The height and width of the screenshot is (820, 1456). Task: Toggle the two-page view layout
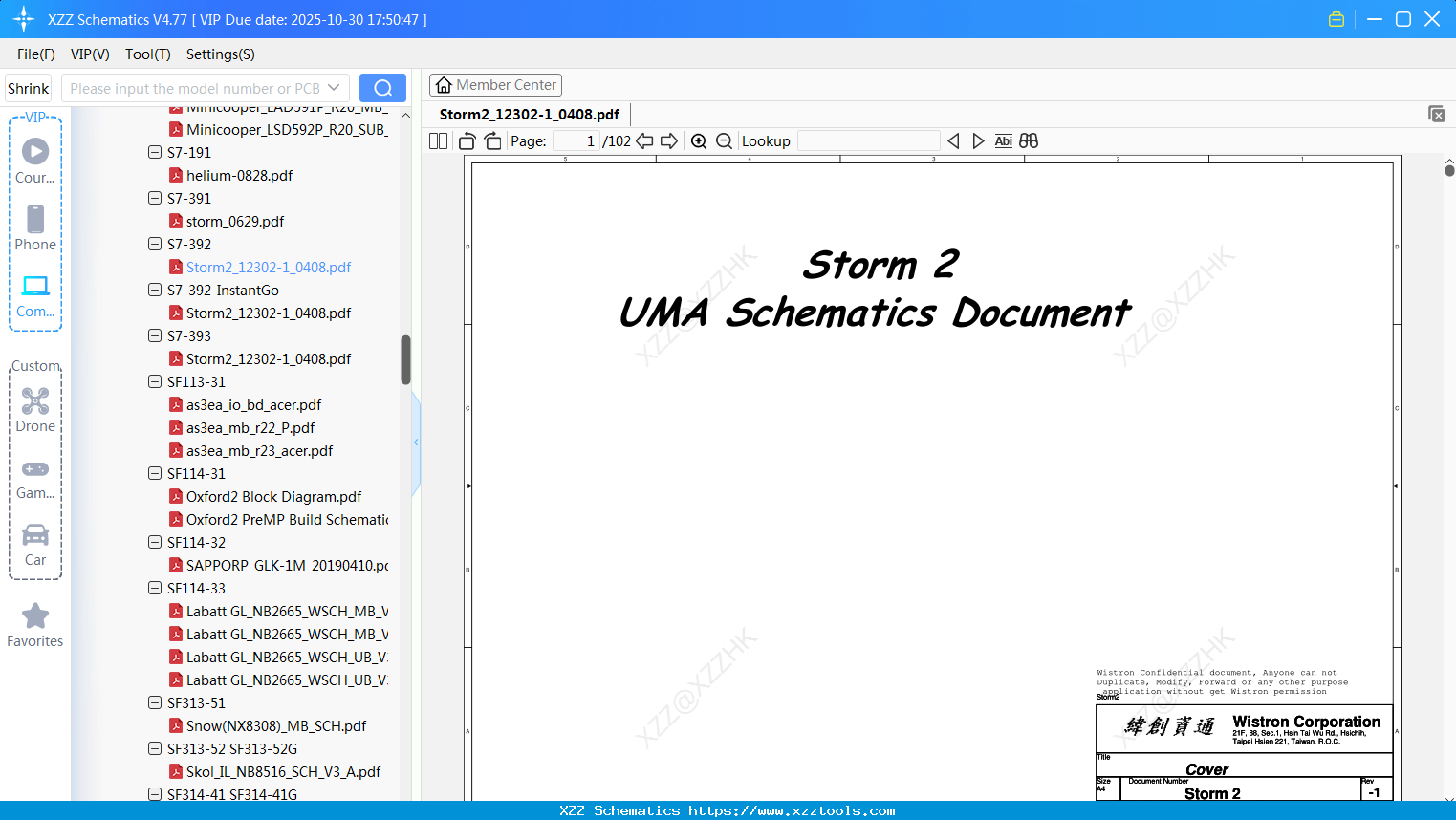[x=438, y=140]
